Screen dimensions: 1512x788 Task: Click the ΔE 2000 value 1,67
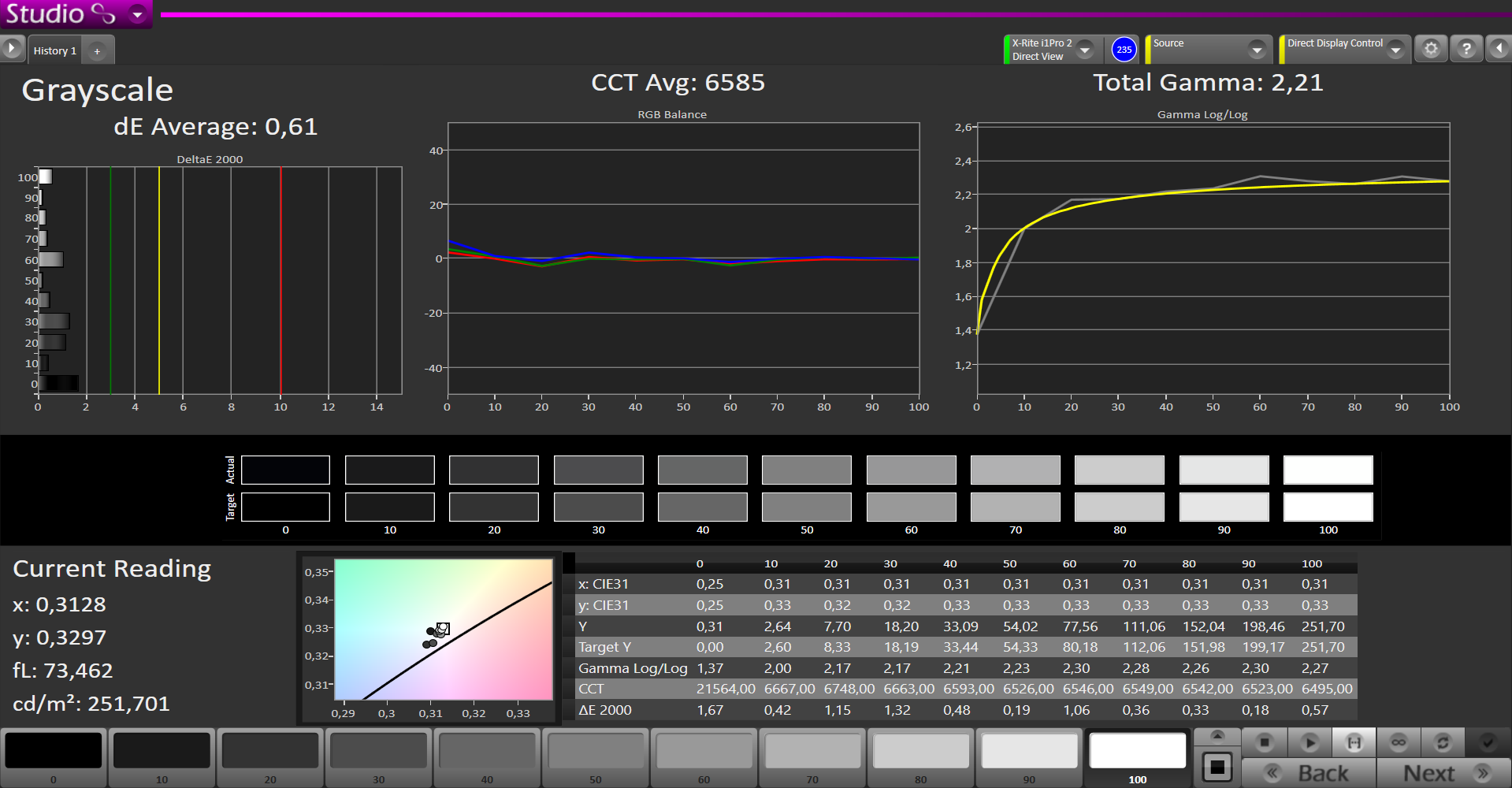710,710
